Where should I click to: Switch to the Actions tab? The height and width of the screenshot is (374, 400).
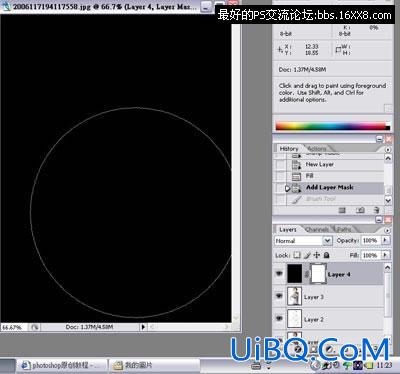[317, 149]
